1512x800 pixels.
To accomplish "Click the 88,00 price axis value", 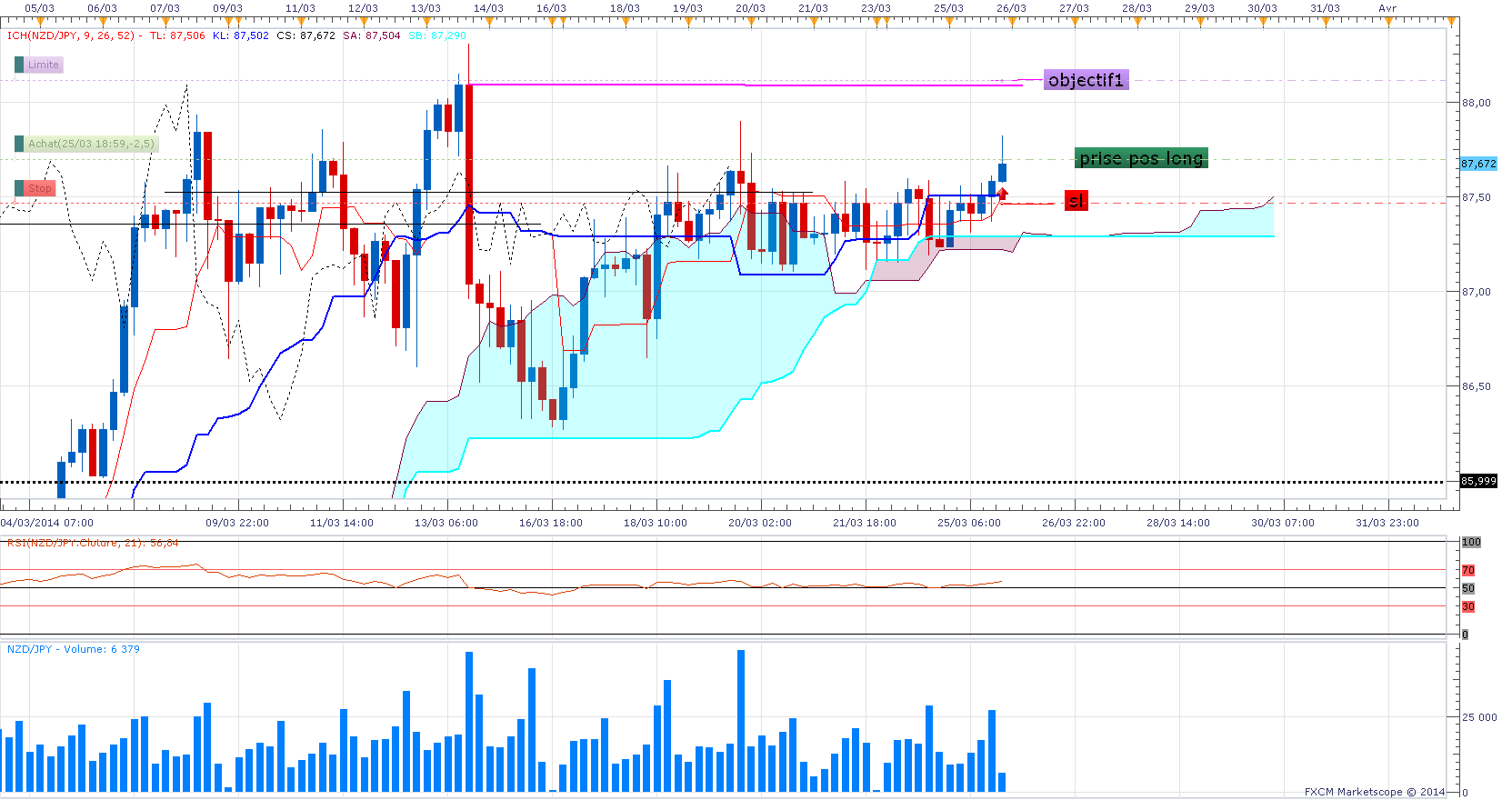I will (1477, 103).
